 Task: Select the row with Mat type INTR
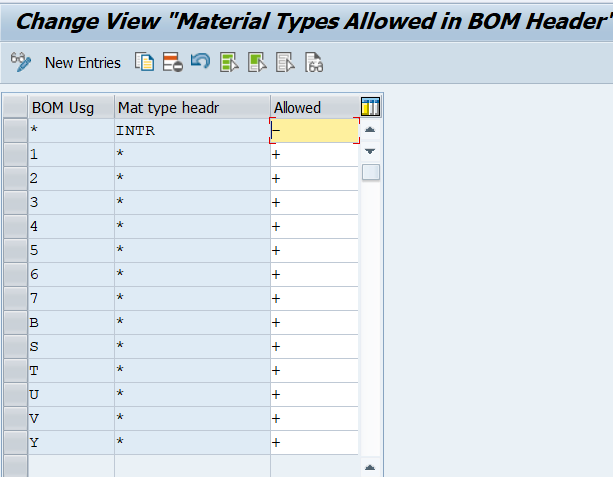point(14,130)
